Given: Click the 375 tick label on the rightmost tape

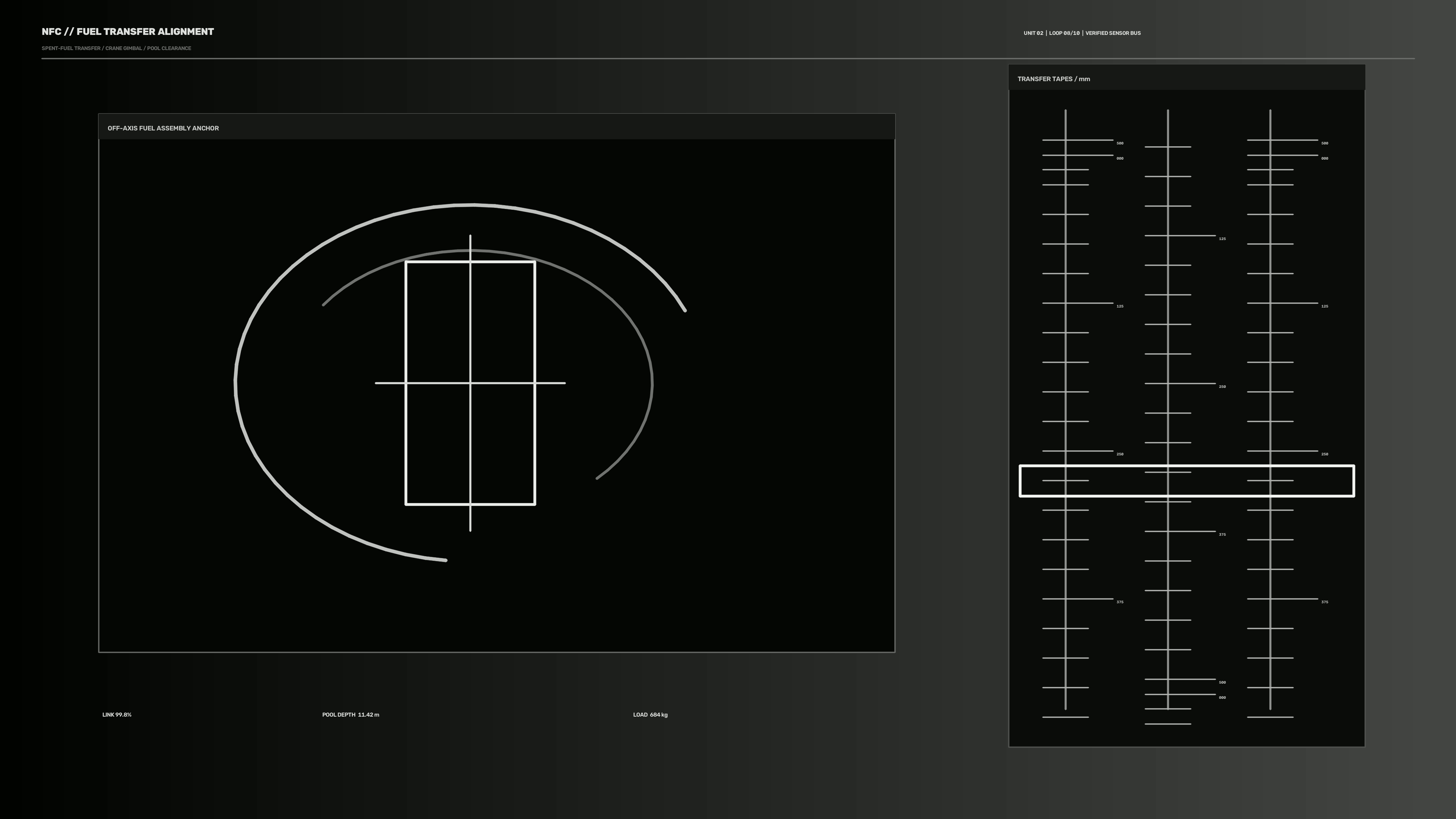Looking at the screenshot, I should [1324, 602].
